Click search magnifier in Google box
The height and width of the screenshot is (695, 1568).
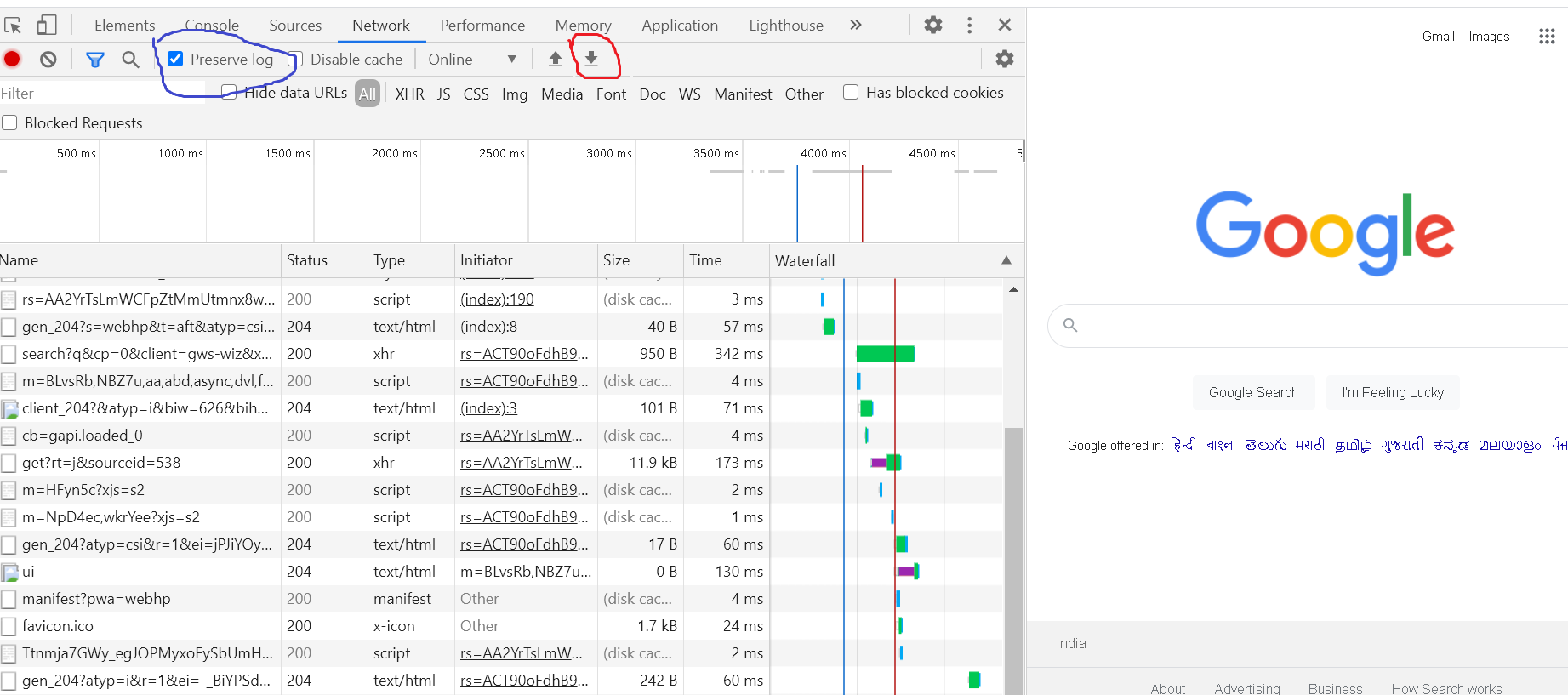tap(1070, 325)
